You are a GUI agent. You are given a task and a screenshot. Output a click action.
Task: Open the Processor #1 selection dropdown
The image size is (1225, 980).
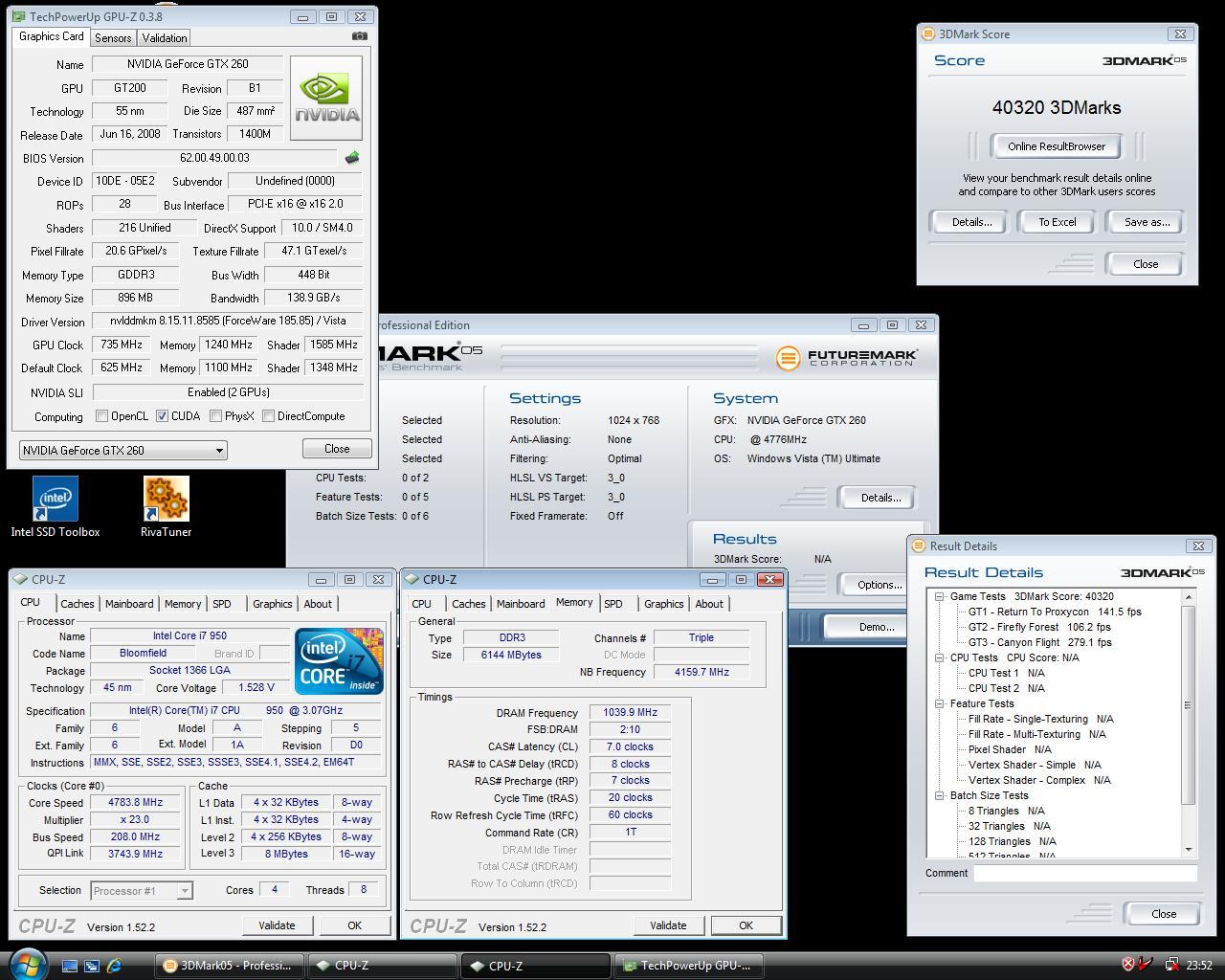tap(142, 890)
